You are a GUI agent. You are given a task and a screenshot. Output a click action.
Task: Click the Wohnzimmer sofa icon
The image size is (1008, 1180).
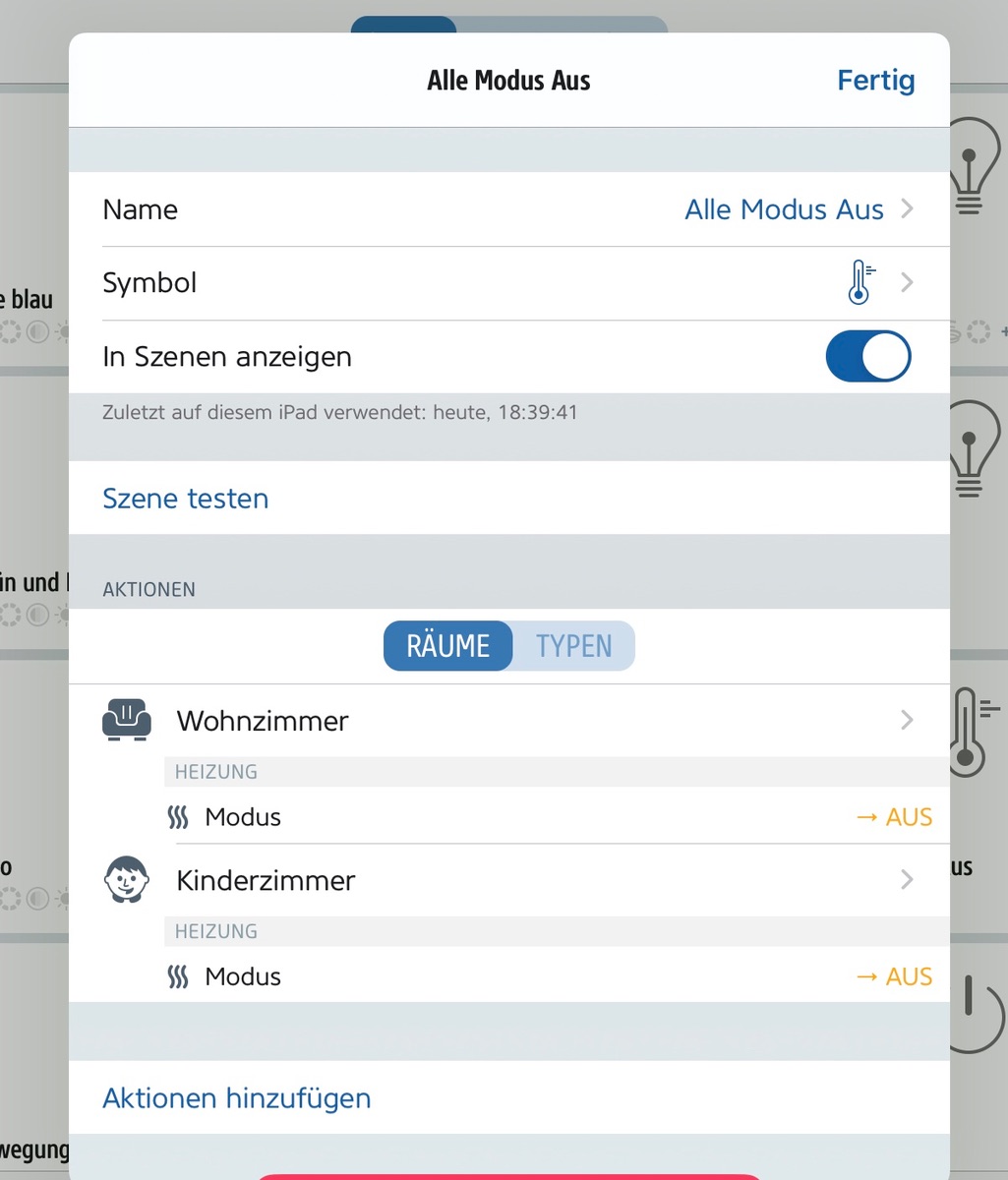click(127, 720)
